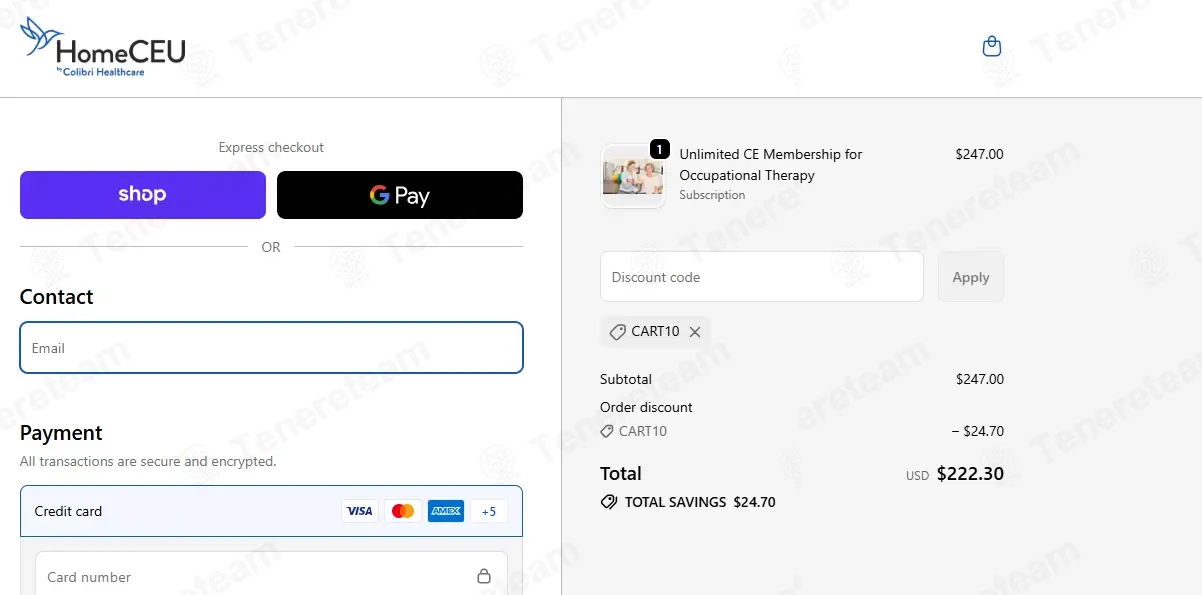
Task: Open the shopping bag cart icon
Action: [992, 46]
